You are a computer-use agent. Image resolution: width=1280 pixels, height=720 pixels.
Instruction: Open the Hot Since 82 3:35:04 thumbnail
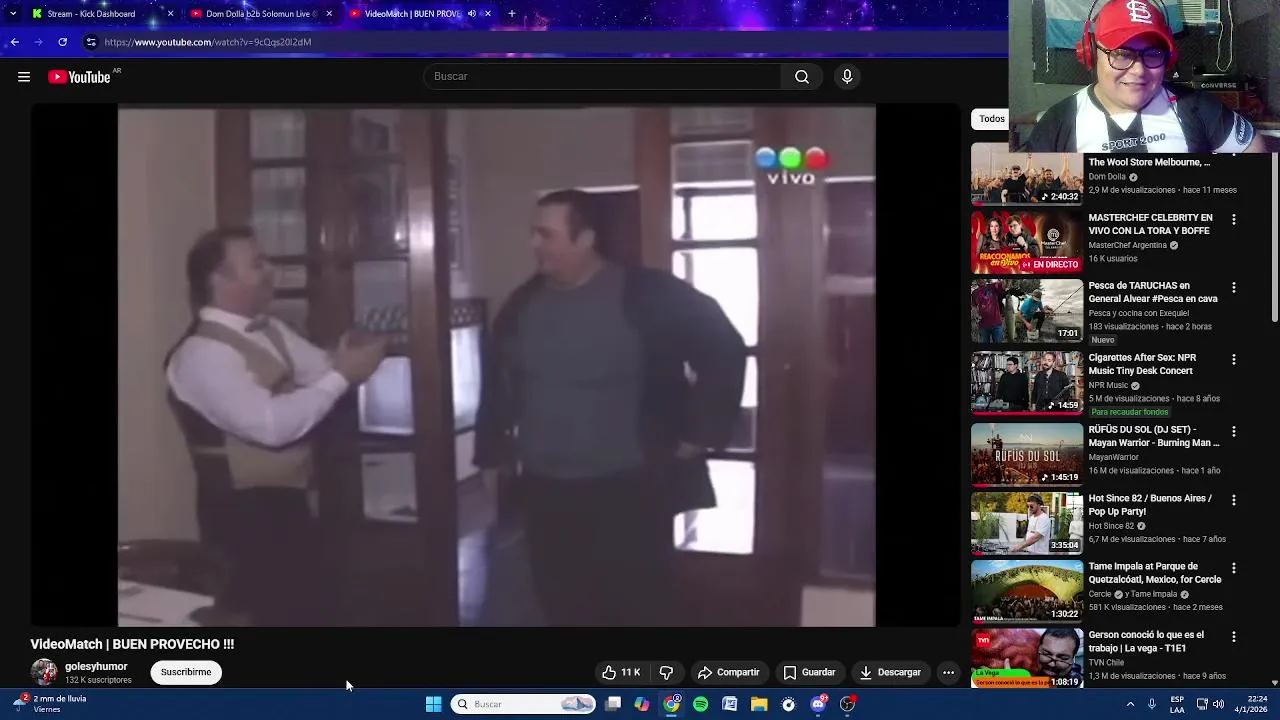(1027, 523)
